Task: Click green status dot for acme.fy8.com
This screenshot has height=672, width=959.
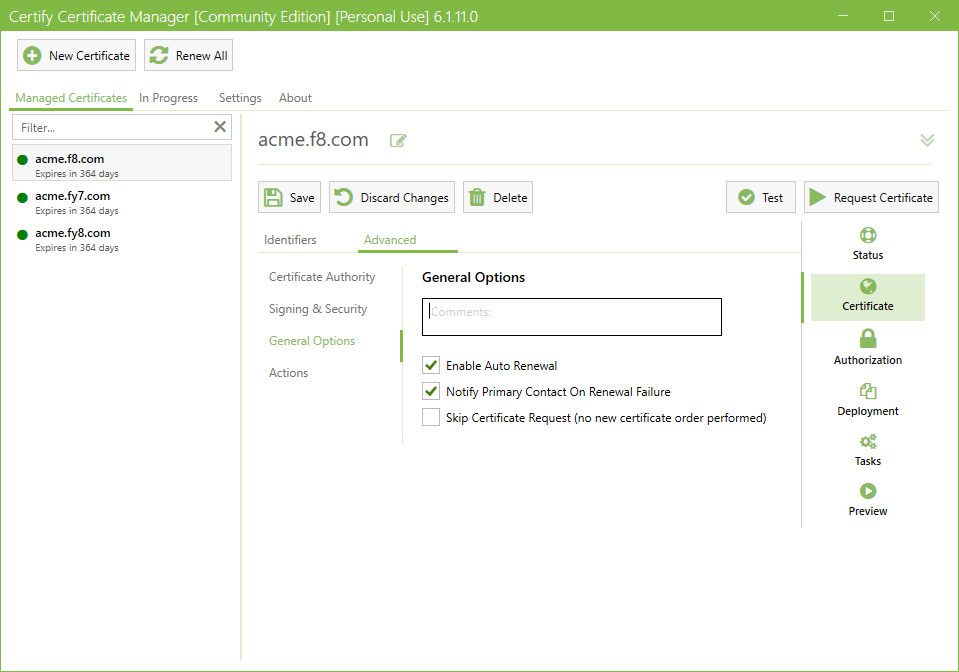Action: pyautogui.click(x=23, y=235)
